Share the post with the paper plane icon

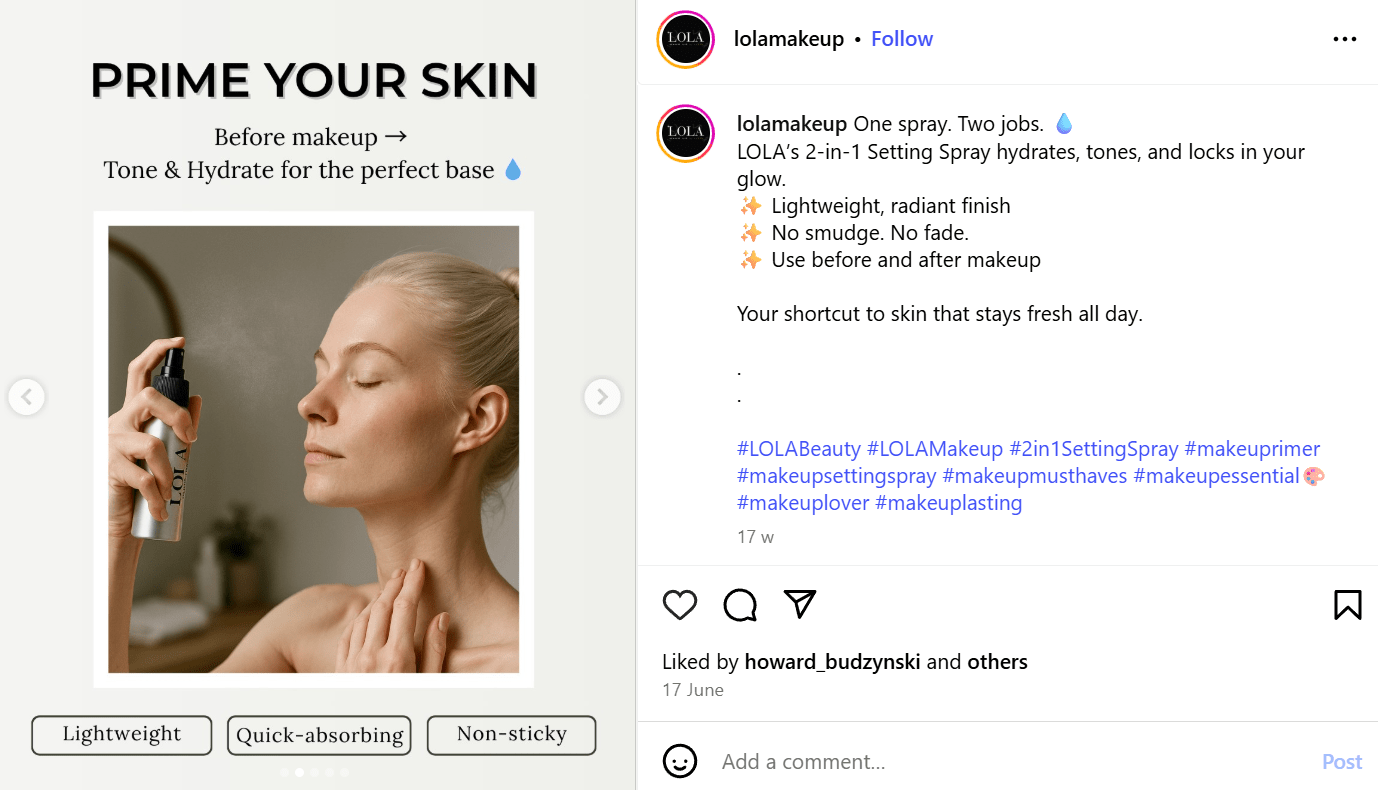[x=800, y=603]
